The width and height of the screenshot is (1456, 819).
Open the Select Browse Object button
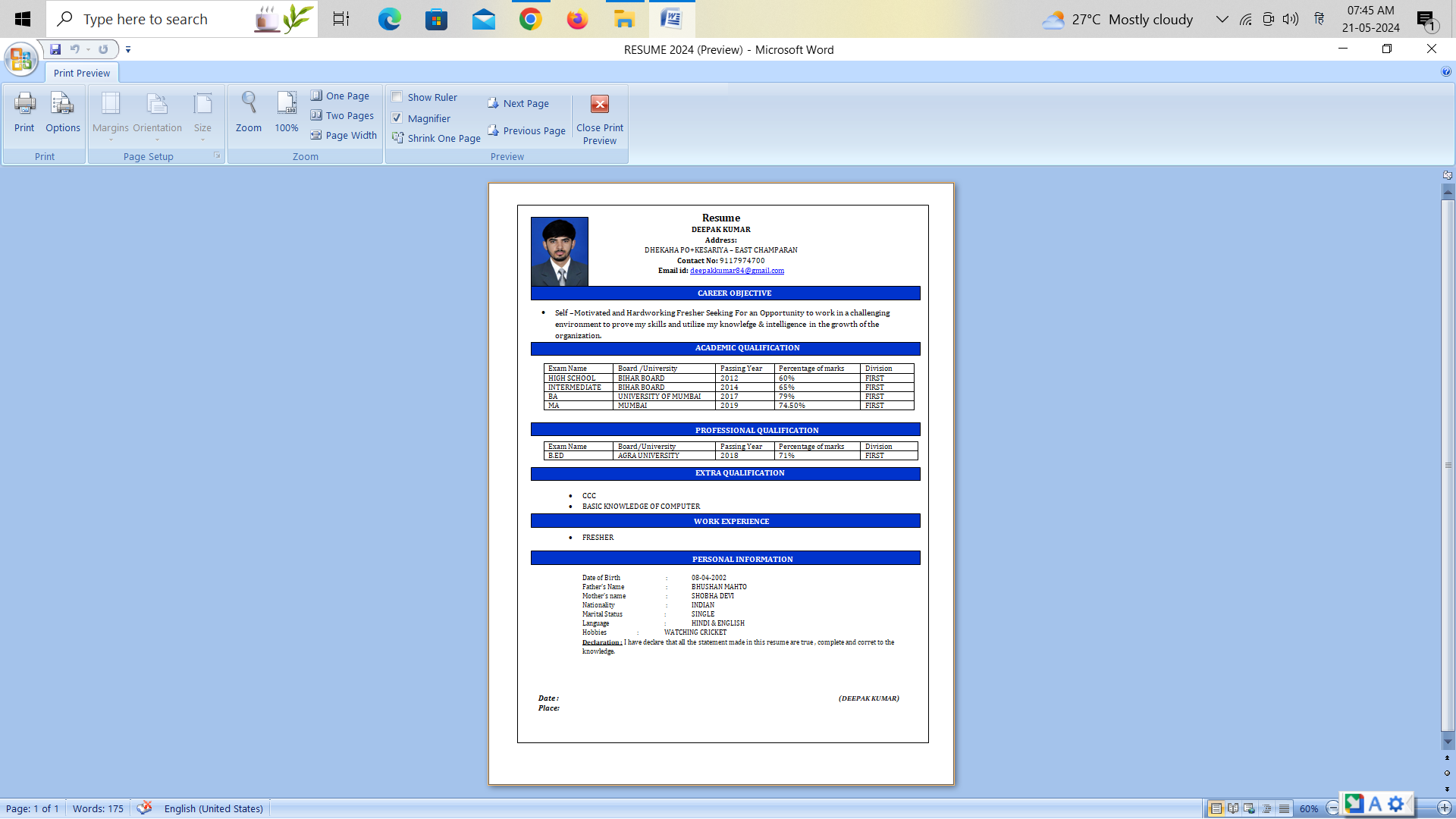(x=1447, y=773)
